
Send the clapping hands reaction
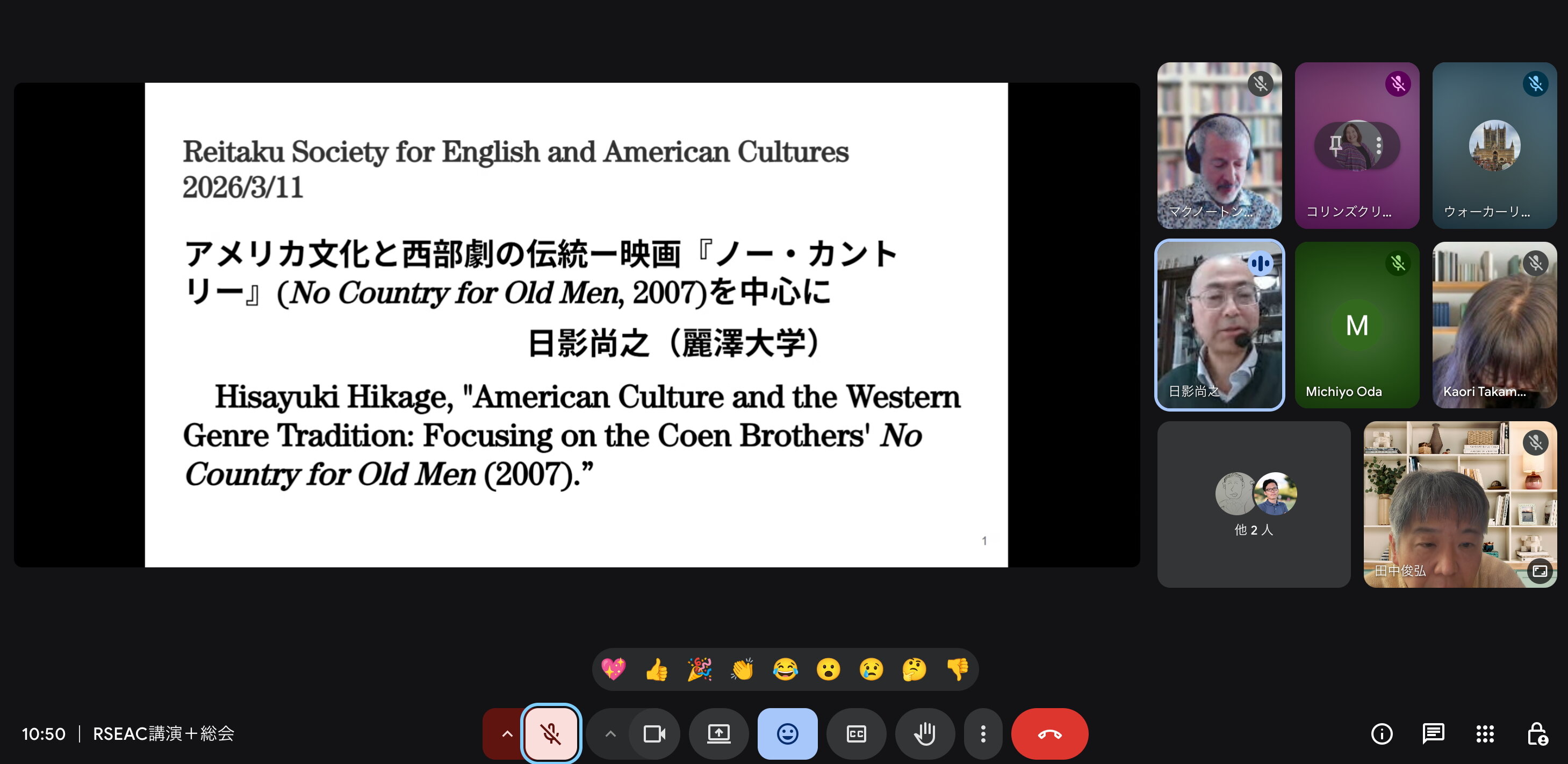[742, 669]
